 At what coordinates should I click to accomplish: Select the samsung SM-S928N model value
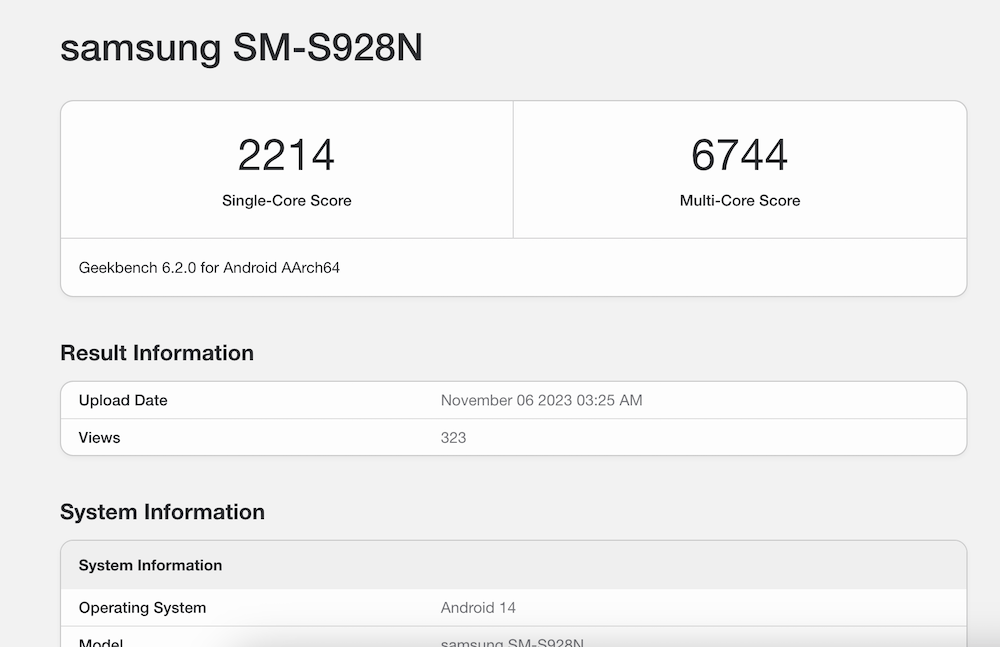pos(512,642)
